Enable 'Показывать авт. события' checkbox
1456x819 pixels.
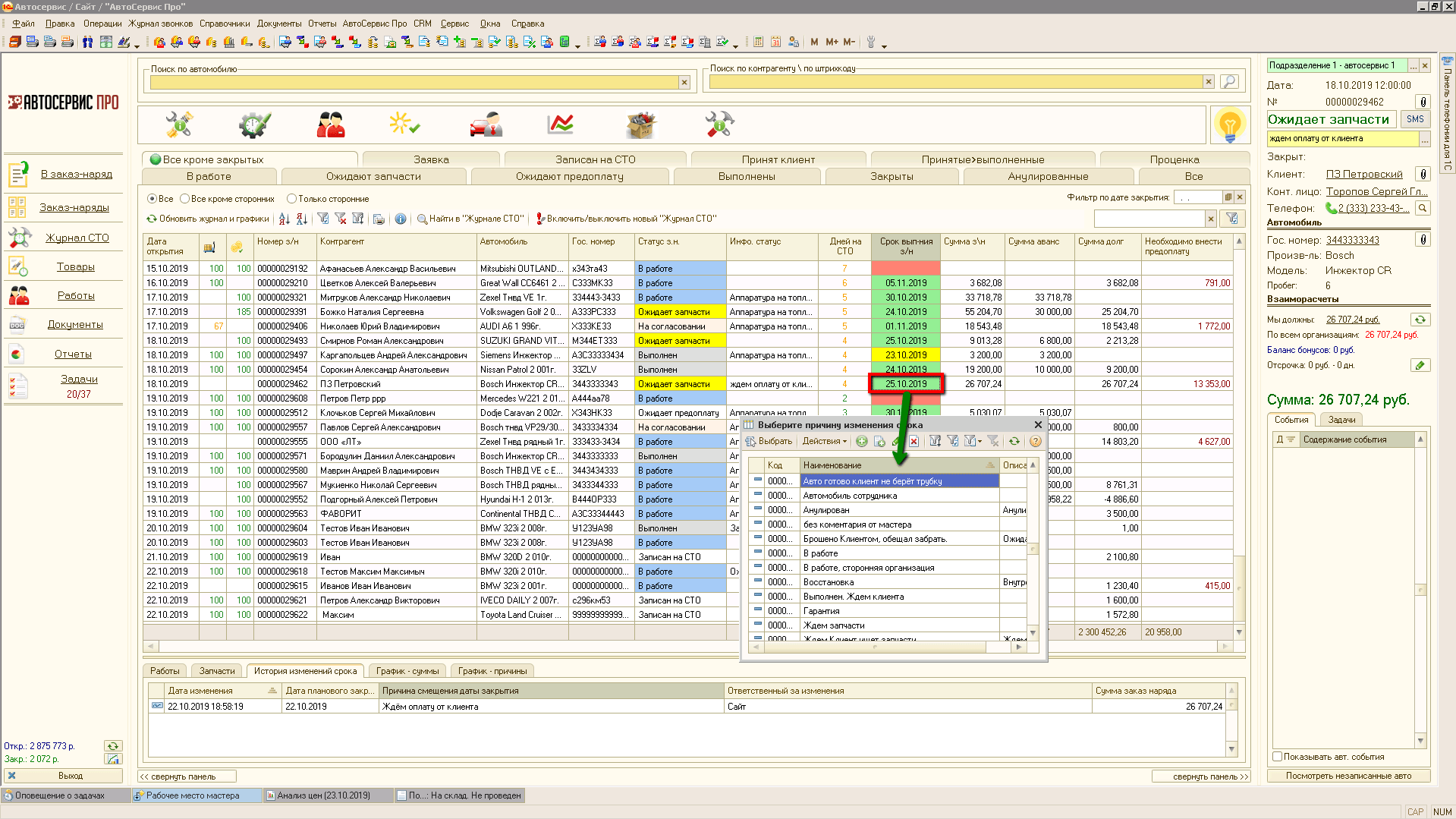click(1278, 757)
